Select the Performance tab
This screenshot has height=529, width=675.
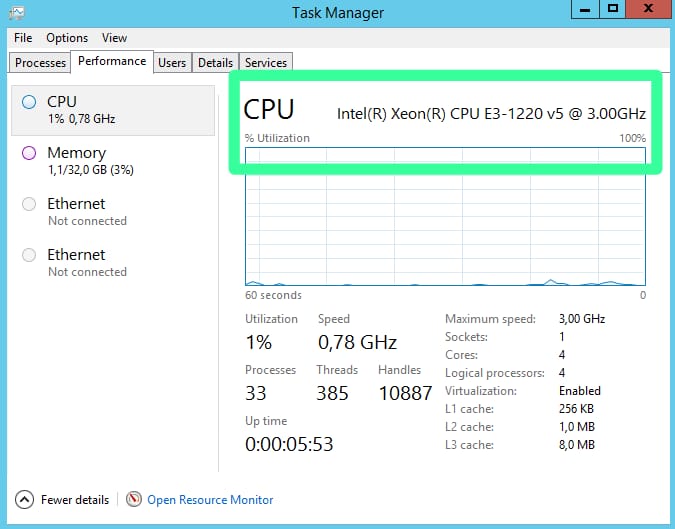pos(112,61)
